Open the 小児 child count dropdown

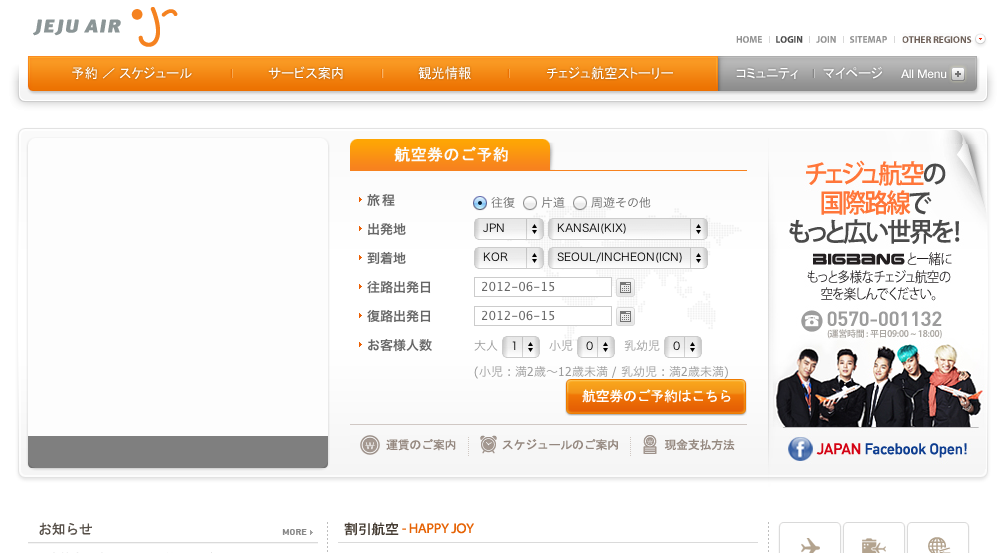click(x=596, y=347)
